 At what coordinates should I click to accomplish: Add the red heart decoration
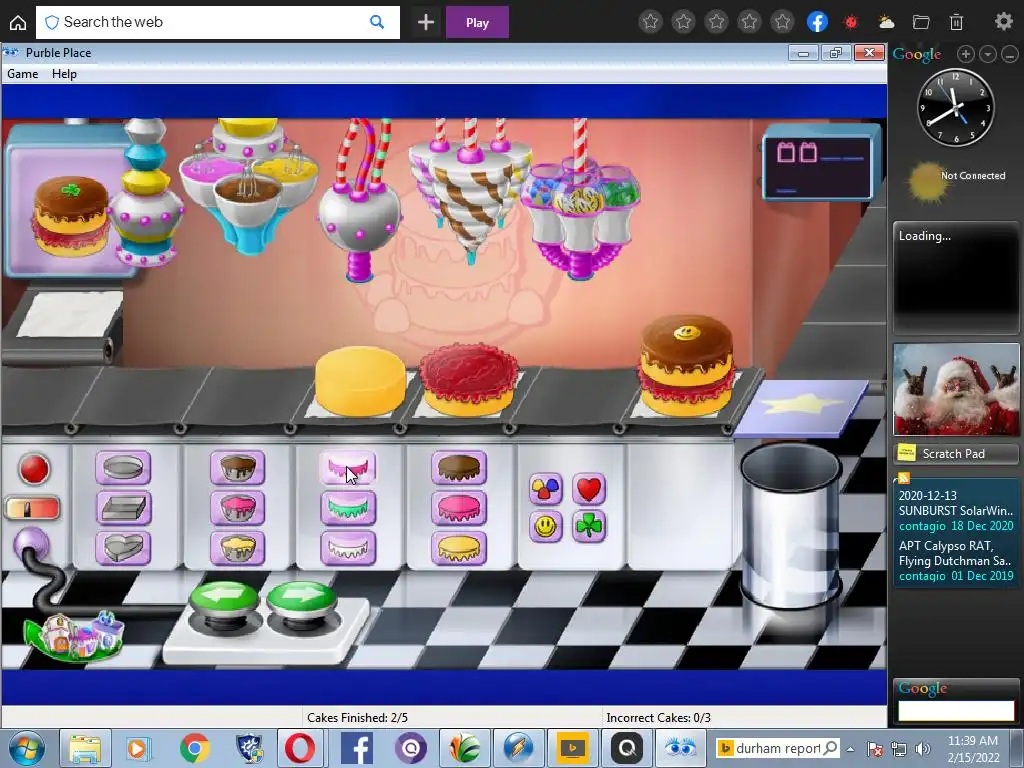click(589, 488)
